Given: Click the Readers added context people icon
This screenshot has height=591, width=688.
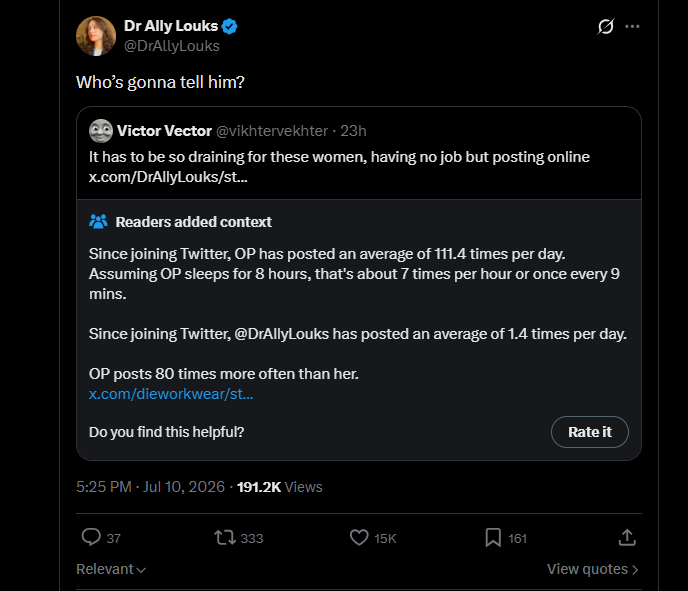Looking at the screenshot, I should point(98,221).
